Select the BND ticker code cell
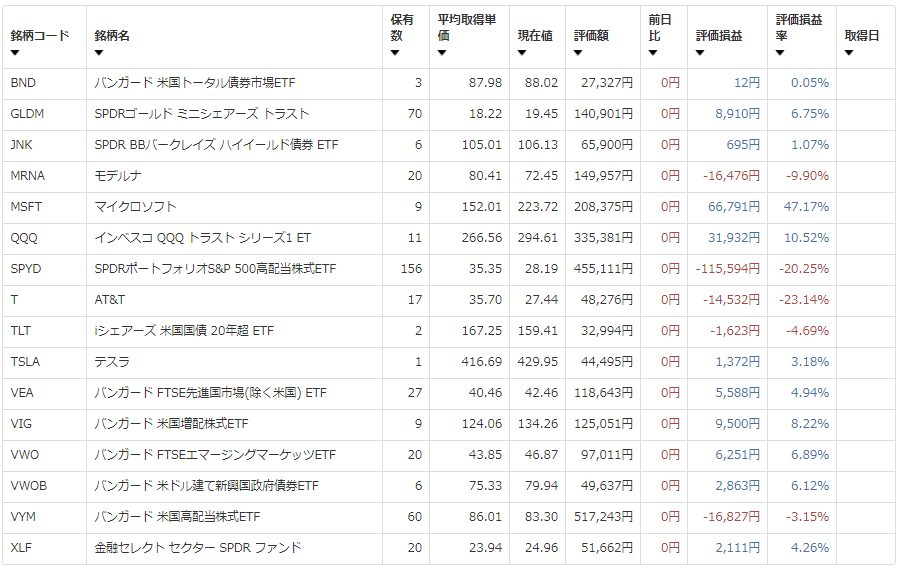901x569 pixels. (45, 83)
